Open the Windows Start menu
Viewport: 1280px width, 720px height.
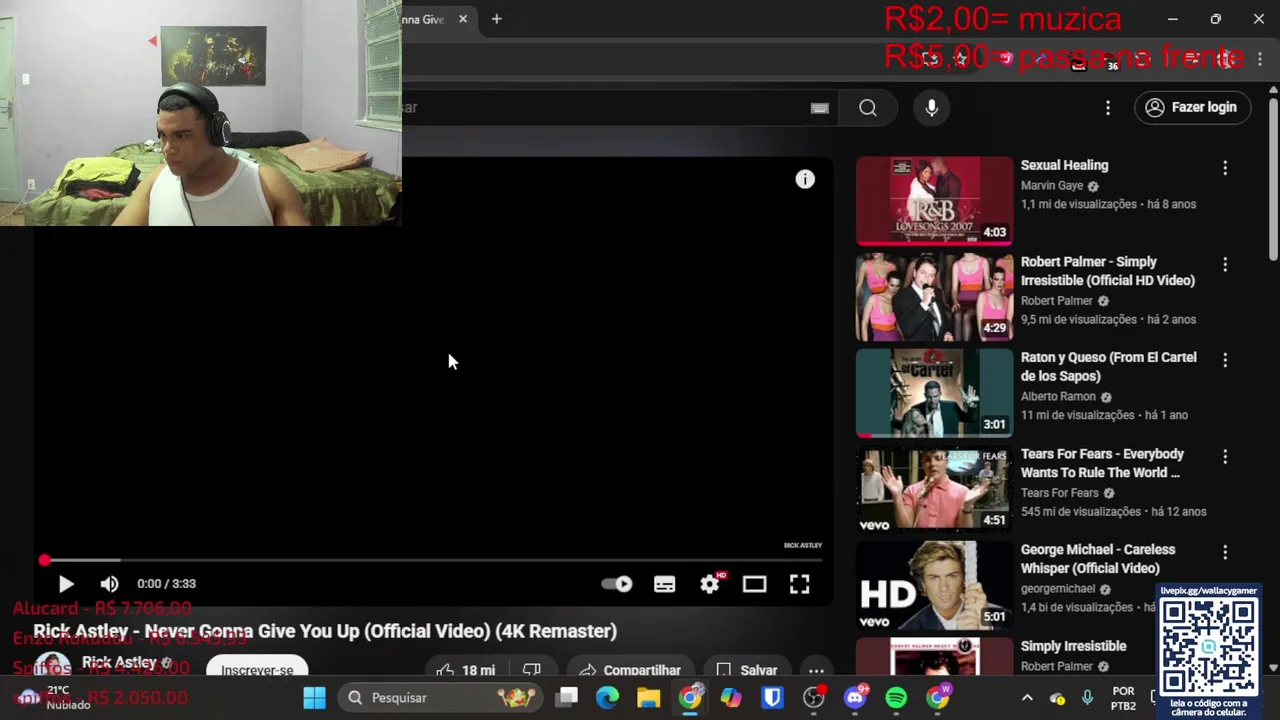(x=314, y=698)
